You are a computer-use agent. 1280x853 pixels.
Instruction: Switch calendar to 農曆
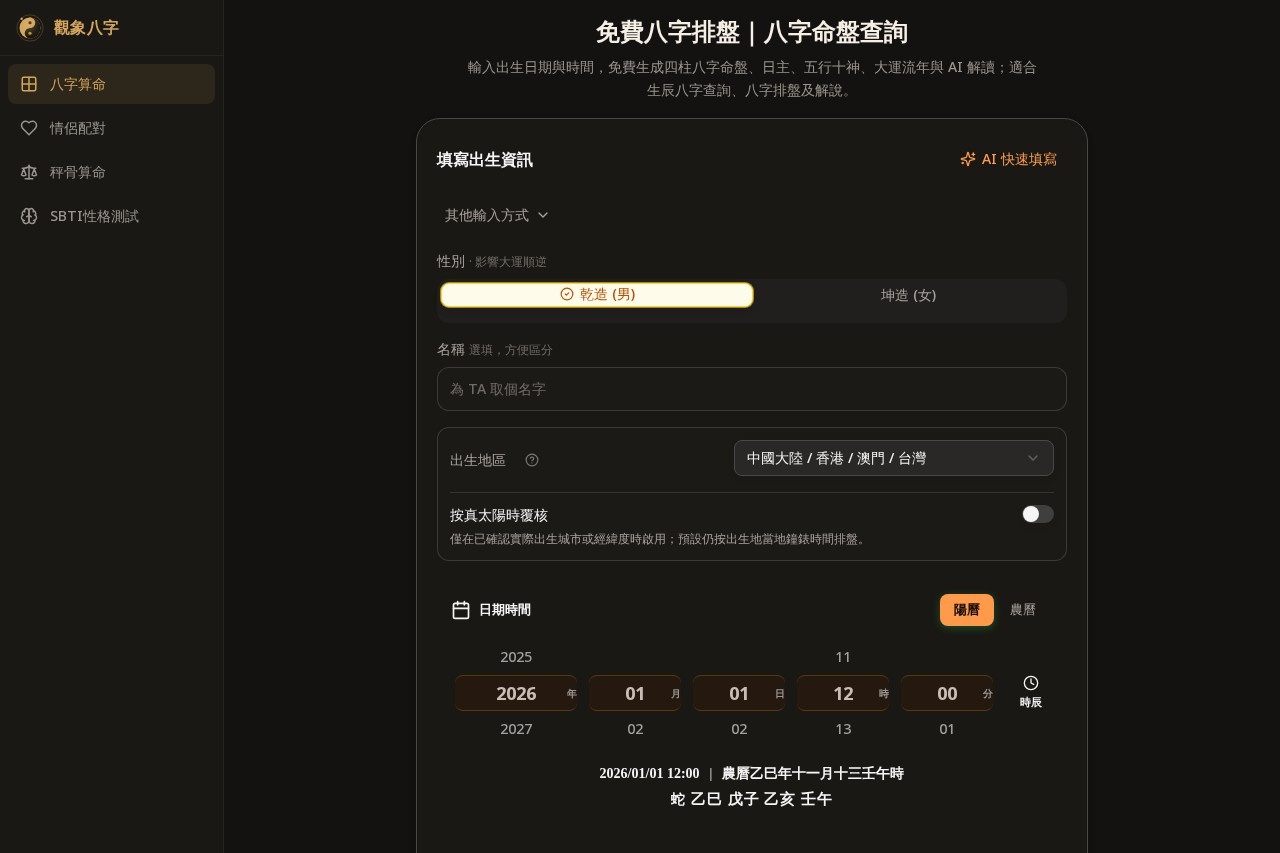point(1023,610)
